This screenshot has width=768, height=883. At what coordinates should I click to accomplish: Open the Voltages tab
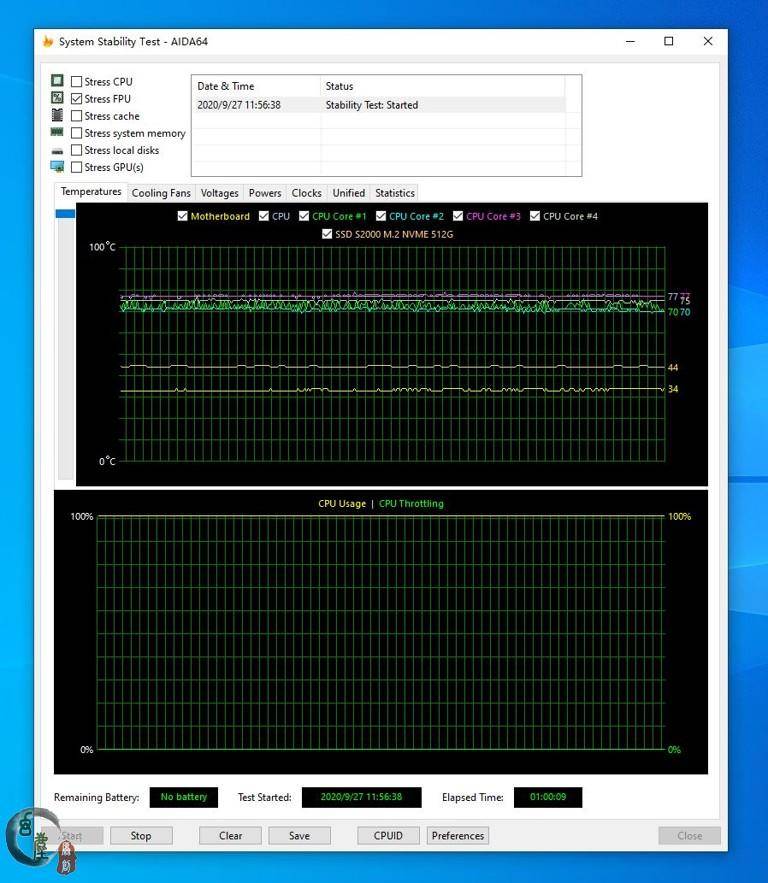tap(220, 193)
